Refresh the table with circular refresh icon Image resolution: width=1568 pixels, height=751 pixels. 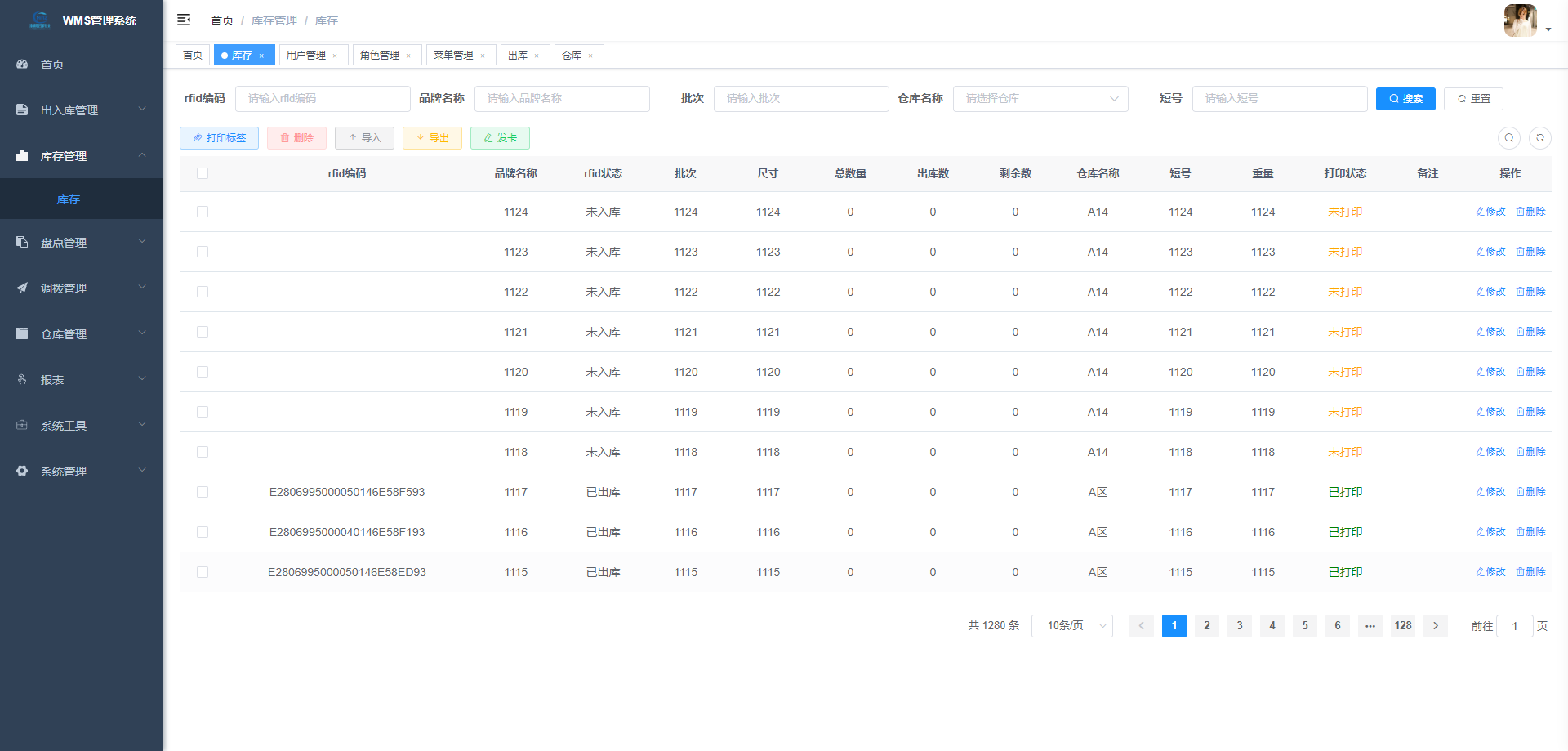coord(1540,138)
